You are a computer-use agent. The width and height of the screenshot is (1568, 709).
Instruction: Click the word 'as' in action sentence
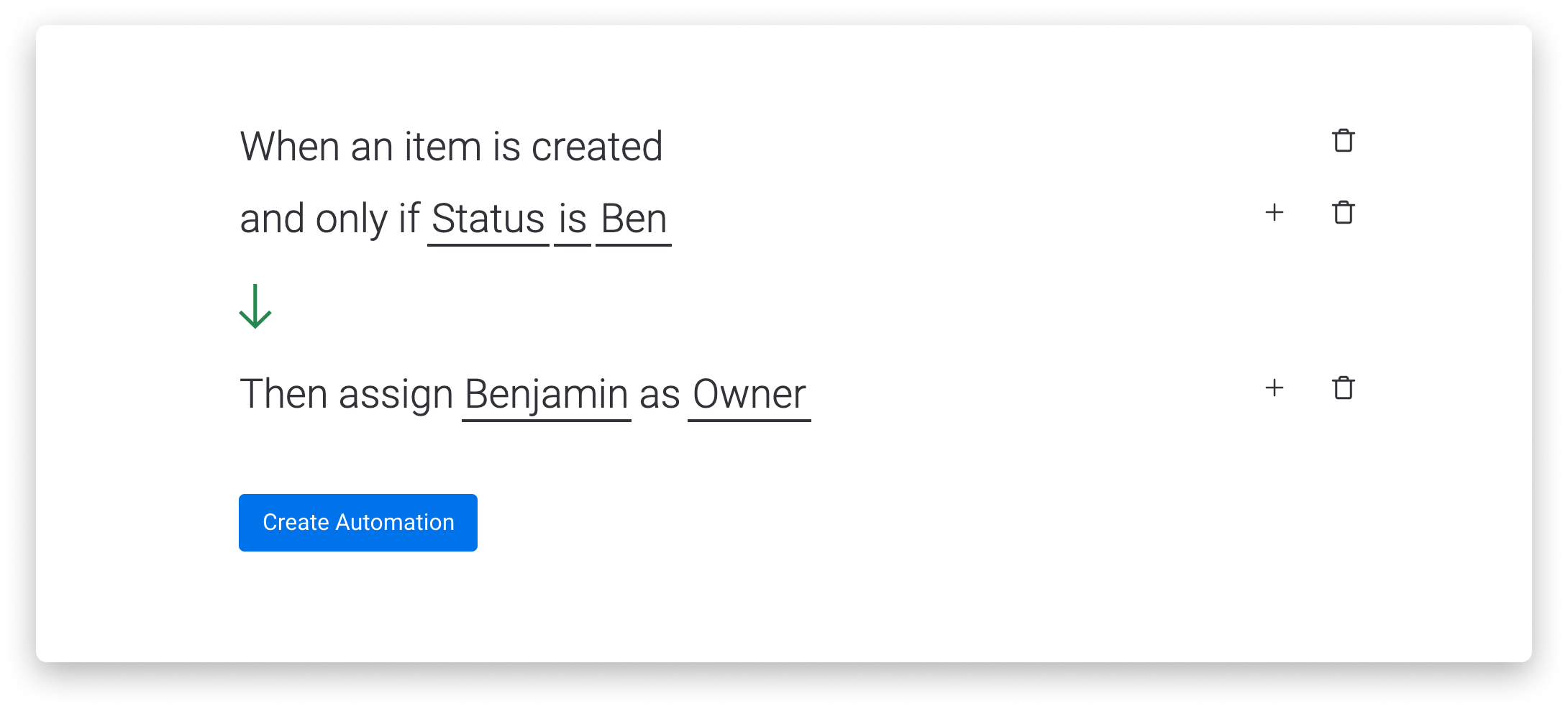pyautogui.click(x=660, y=395)
